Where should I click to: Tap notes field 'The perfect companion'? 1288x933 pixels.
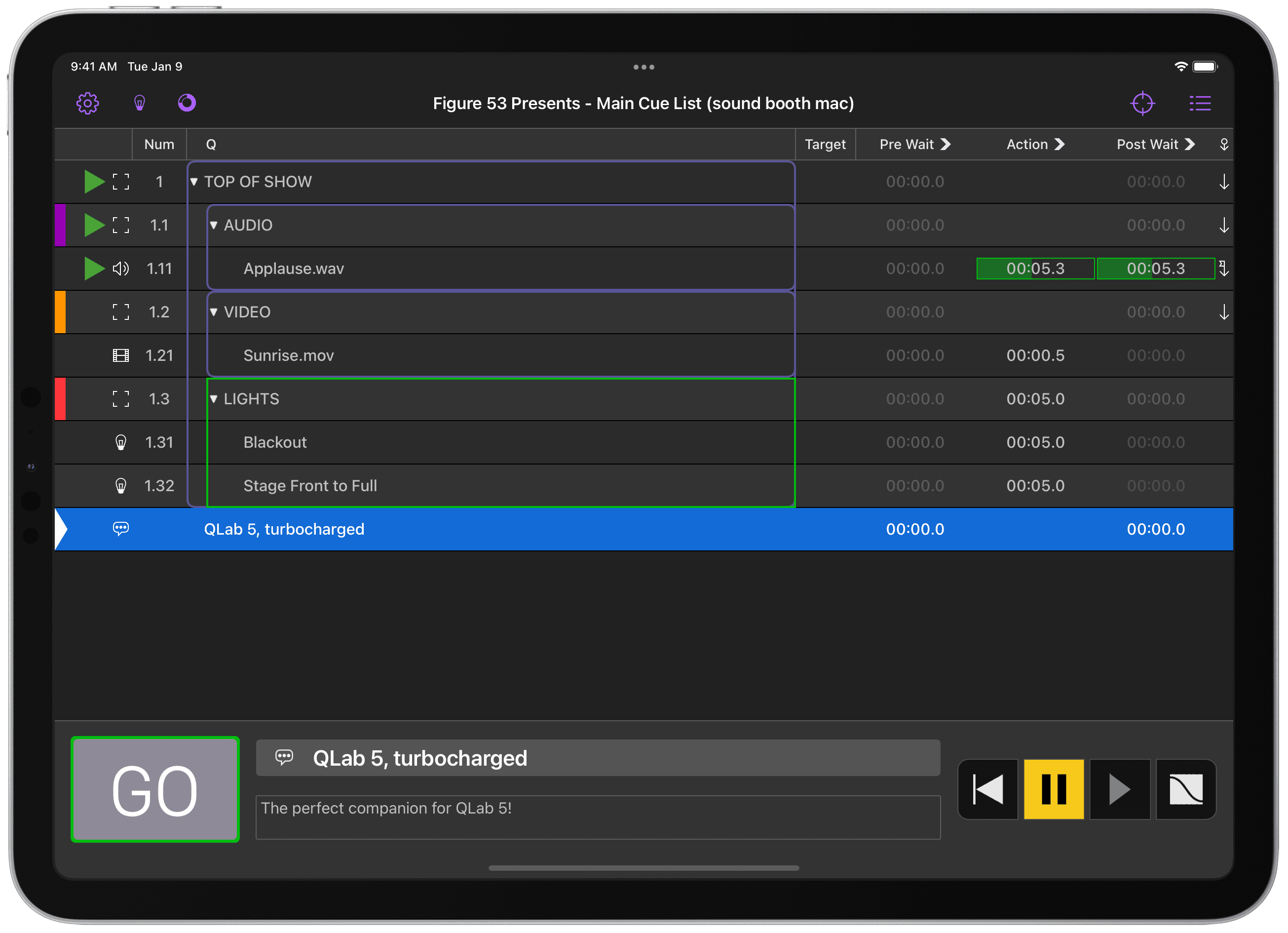pos(598,817)
